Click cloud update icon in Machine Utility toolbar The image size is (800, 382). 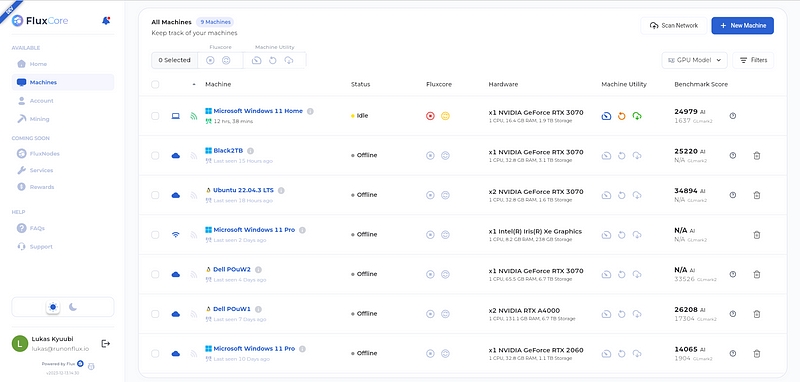pyautogui.click(x=289, y=60)
